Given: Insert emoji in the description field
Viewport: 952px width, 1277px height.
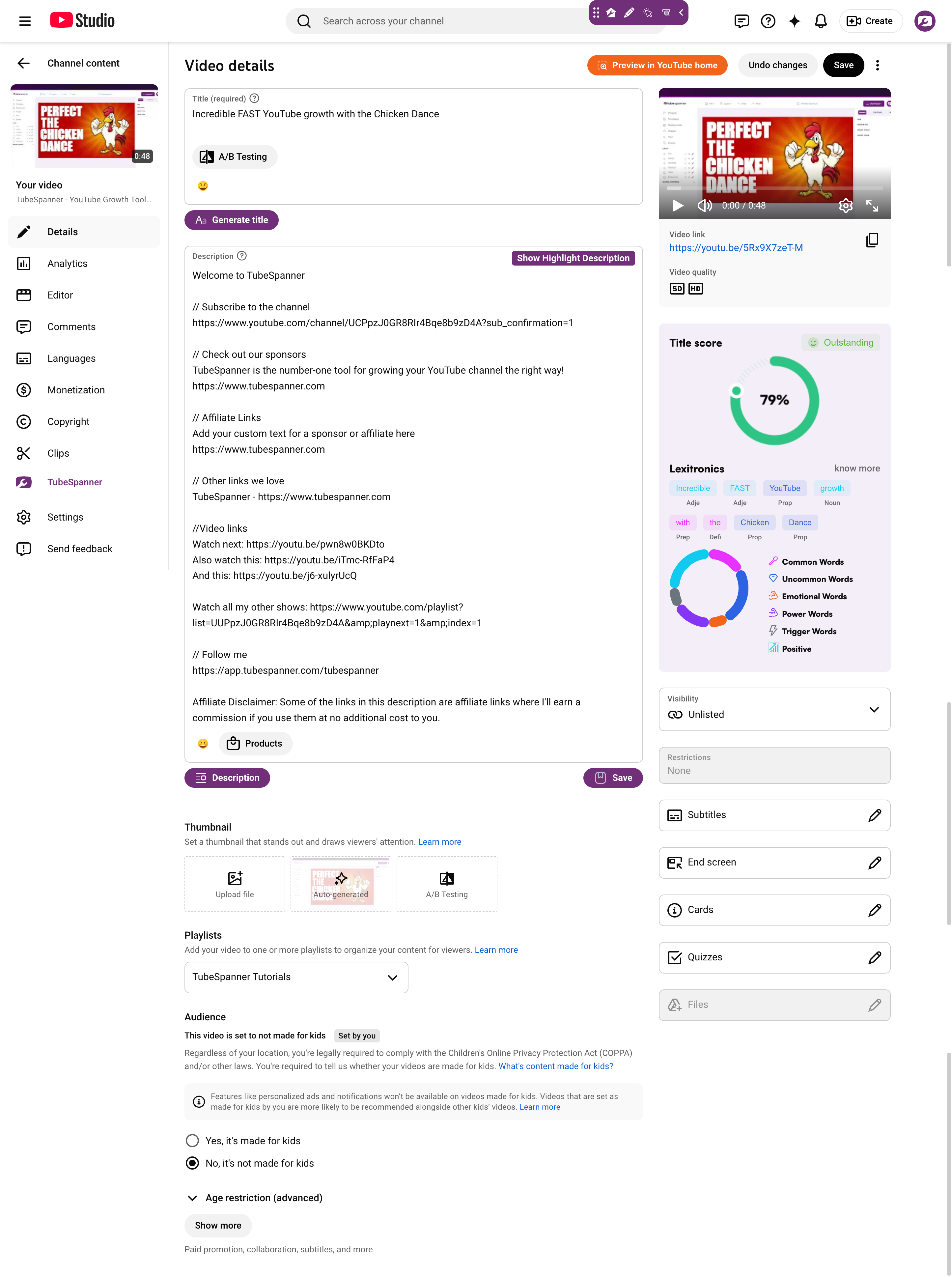Looking at the screenshot, I should pos(203,743).
